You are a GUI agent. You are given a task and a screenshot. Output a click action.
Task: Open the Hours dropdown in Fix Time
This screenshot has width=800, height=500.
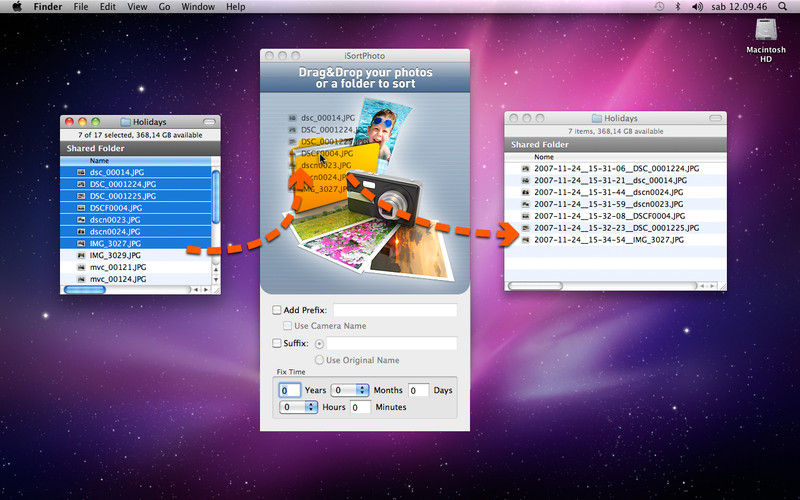(x=299, y=407)
